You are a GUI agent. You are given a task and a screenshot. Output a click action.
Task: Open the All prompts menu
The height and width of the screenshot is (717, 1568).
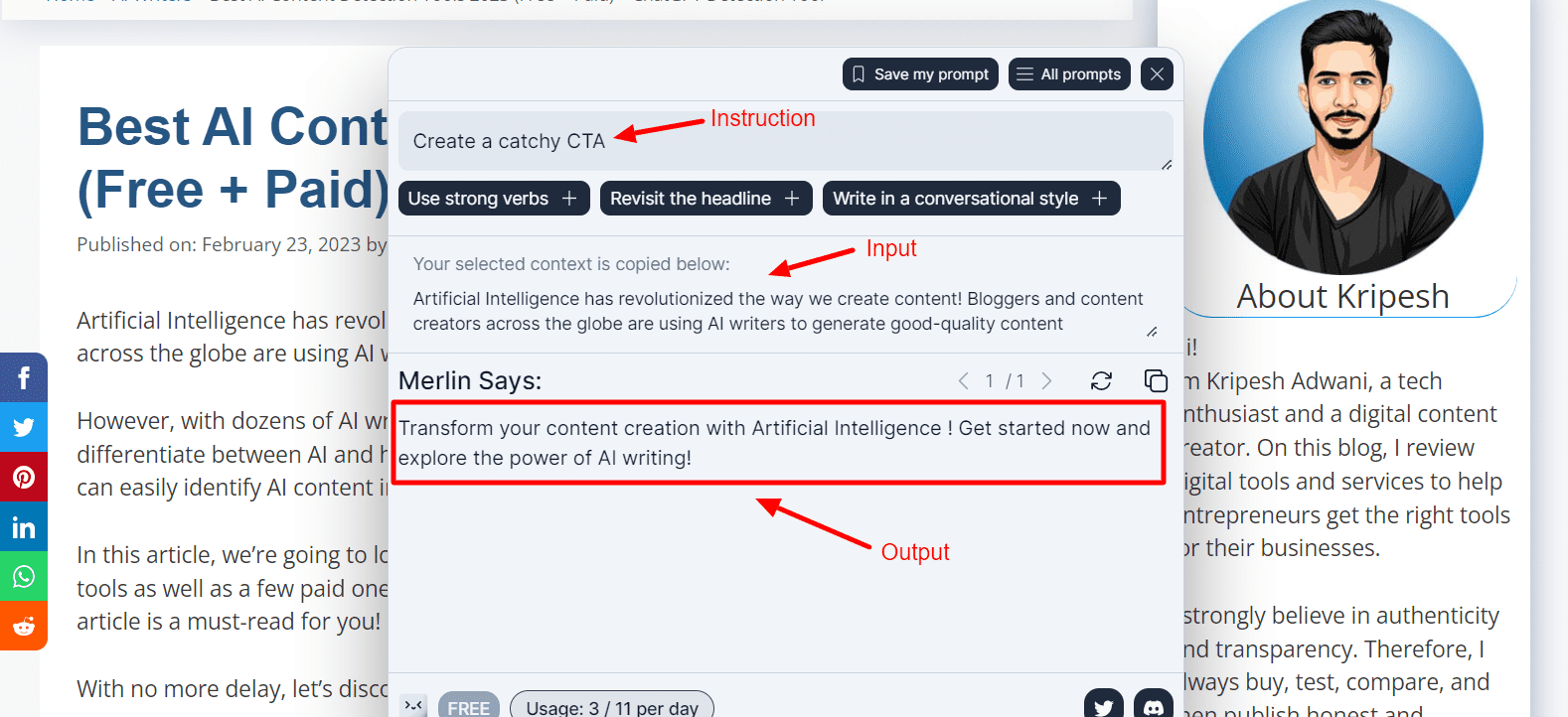pos(1069,74)
